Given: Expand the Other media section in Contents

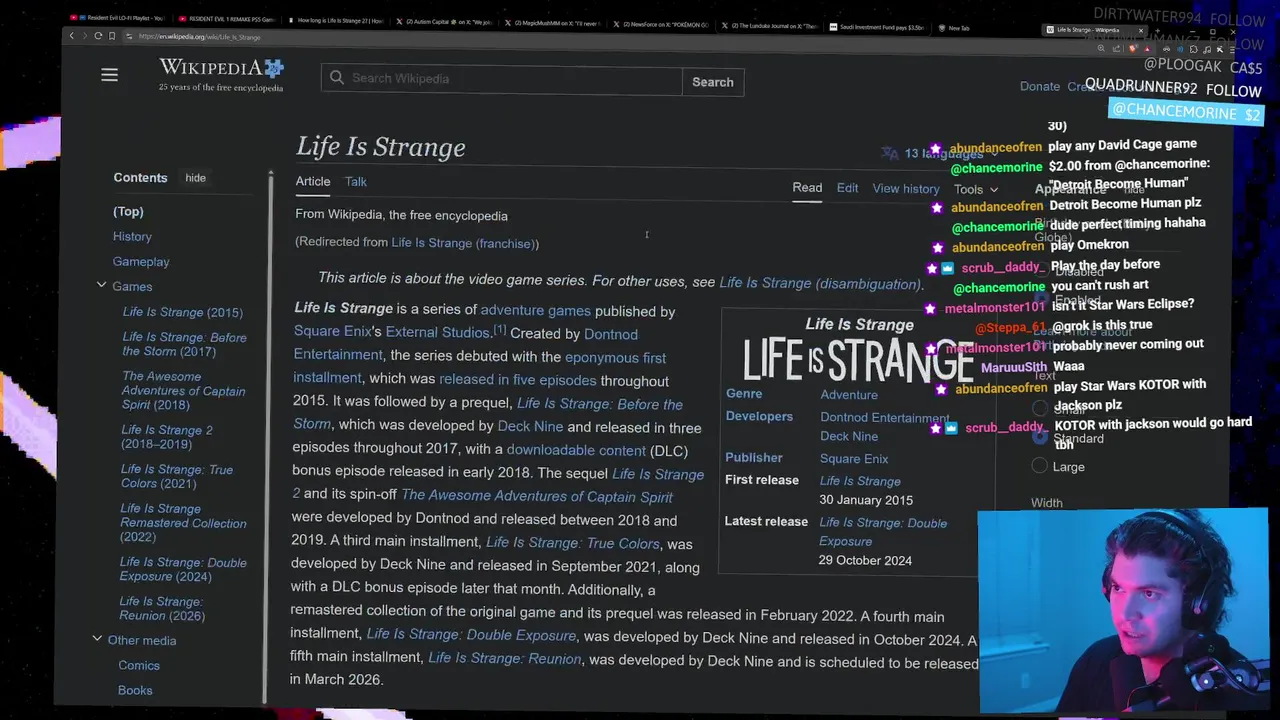Looking at the screenshot, I should [x=97, y=639].
